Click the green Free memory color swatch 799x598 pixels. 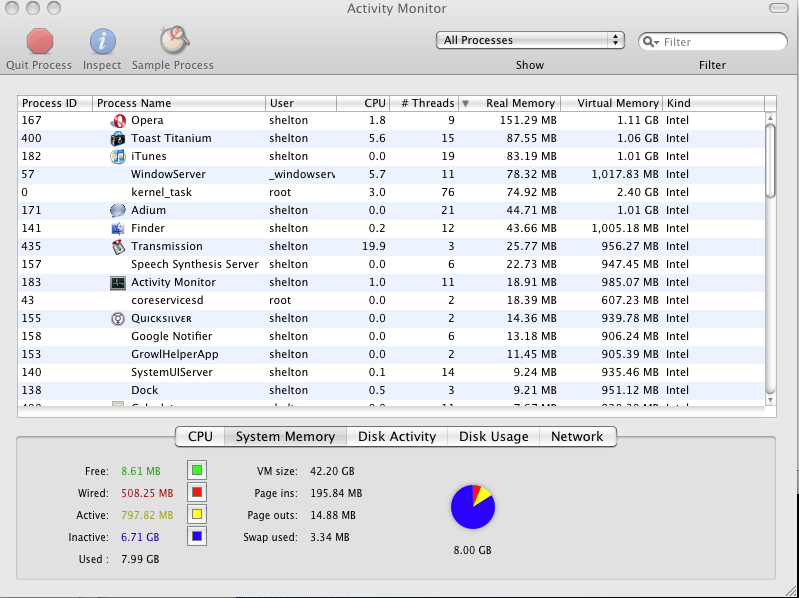tap(197, 470)
